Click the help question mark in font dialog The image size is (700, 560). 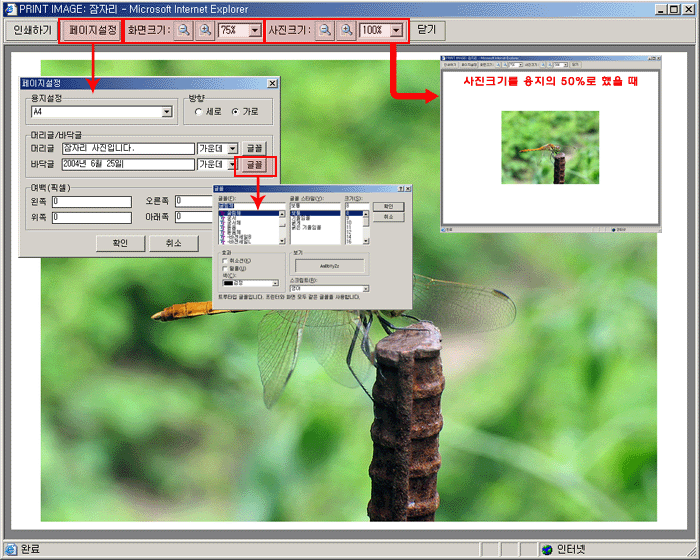[x=399, y=187]
